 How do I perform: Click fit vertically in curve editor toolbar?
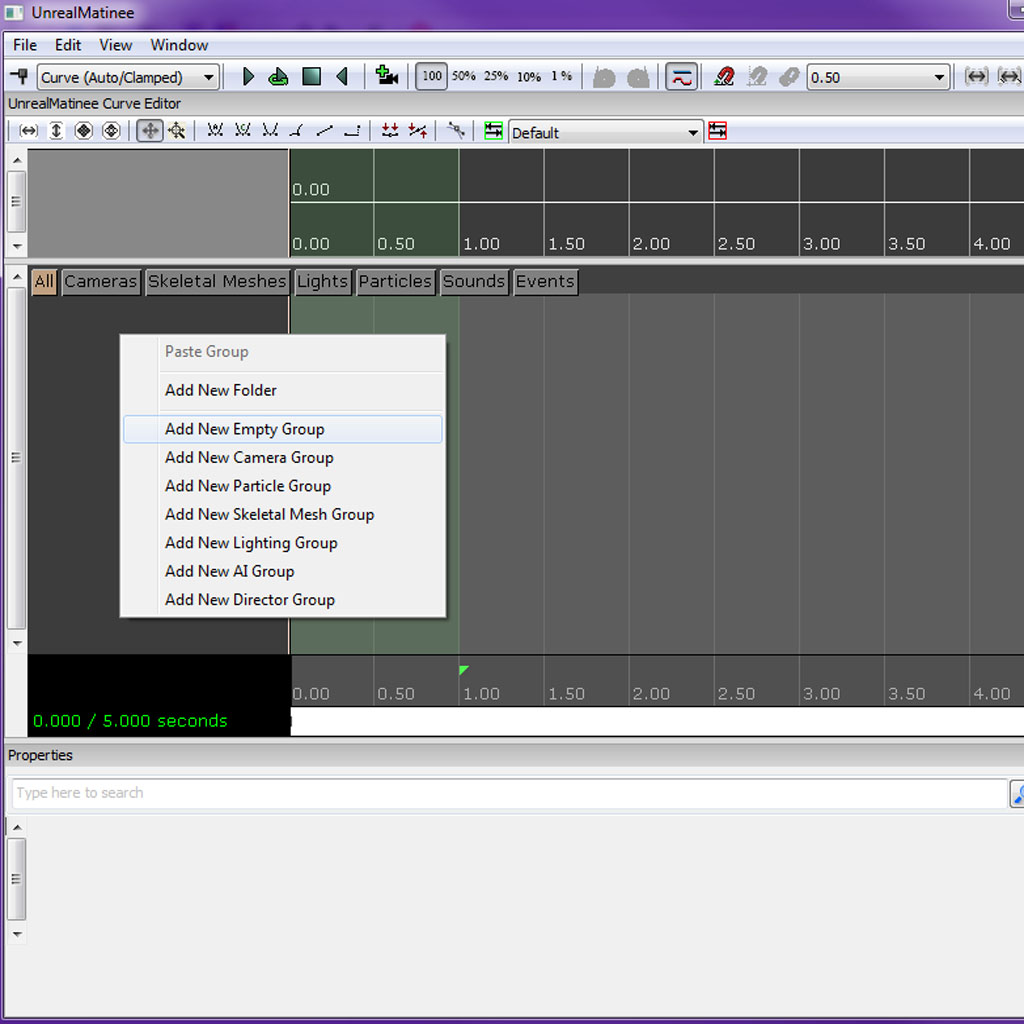(x=56, y=131)
